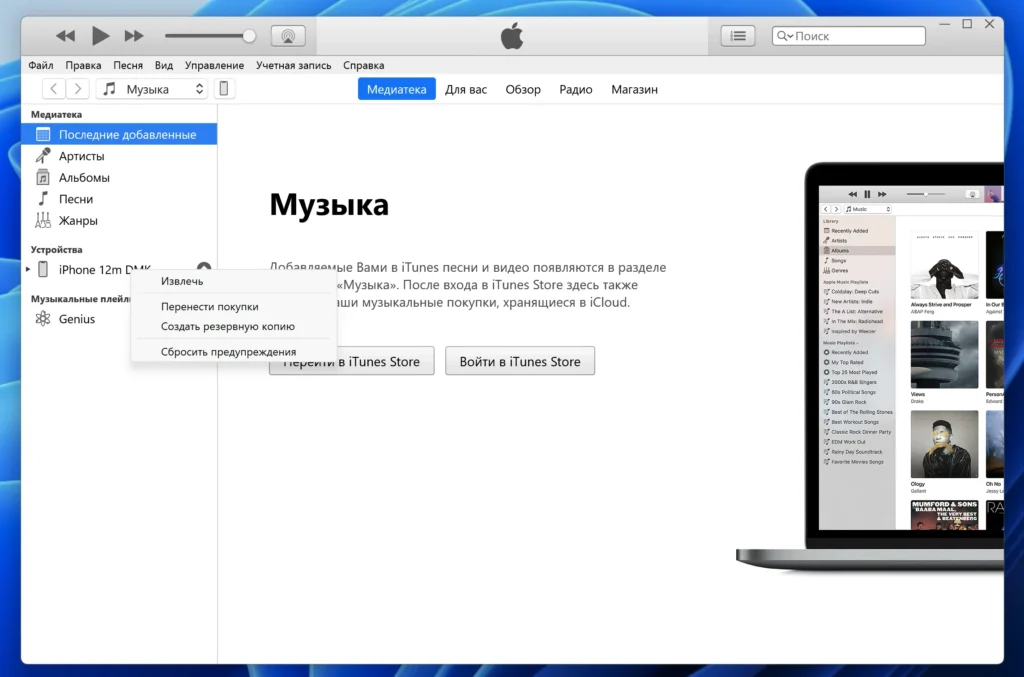Image resolution: width=1024 pixels, height=677 pixels.
Task: Go forward with the right chevron
Action: (x=78, y=89)
